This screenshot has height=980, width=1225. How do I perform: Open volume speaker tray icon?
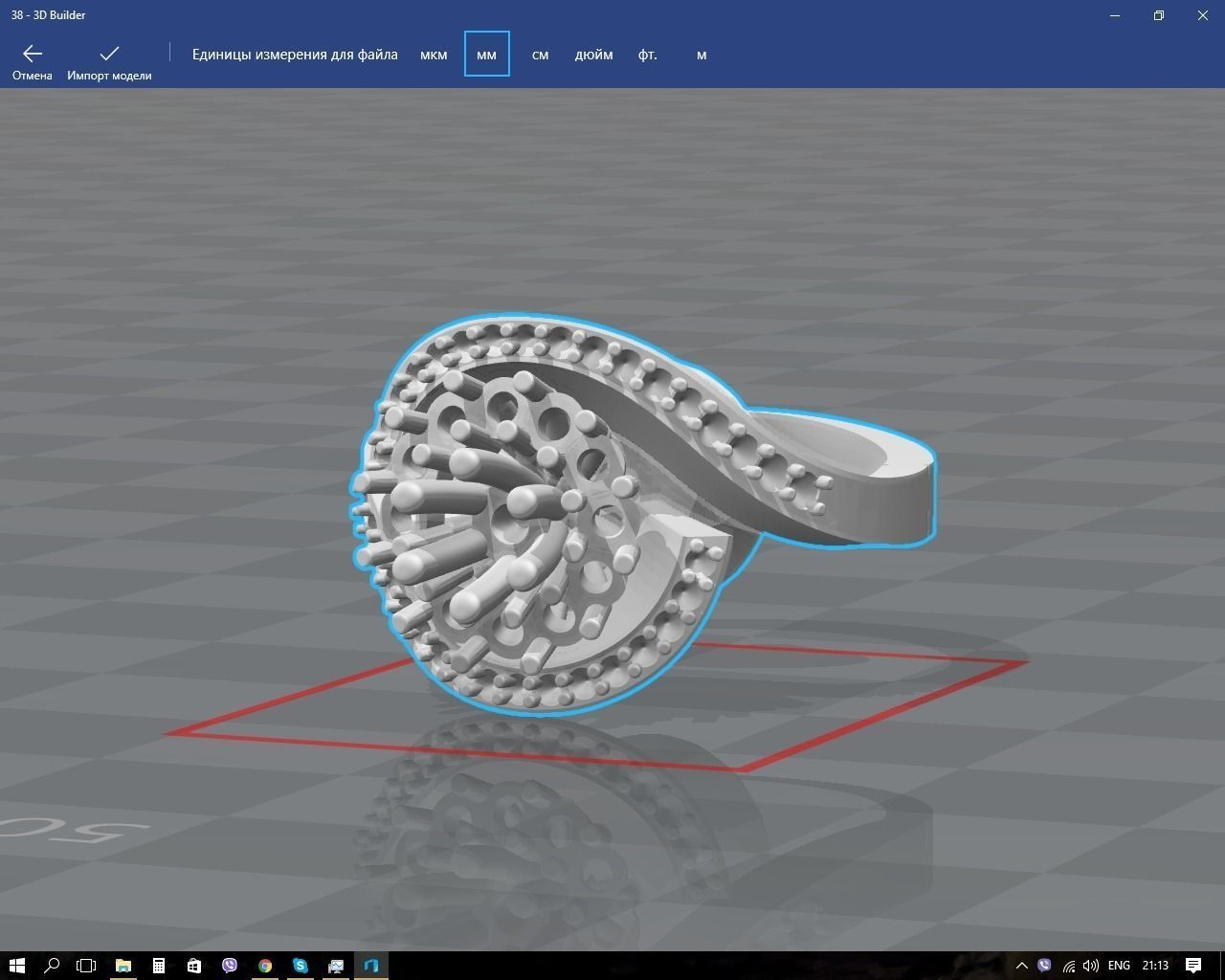[1091, 965]
